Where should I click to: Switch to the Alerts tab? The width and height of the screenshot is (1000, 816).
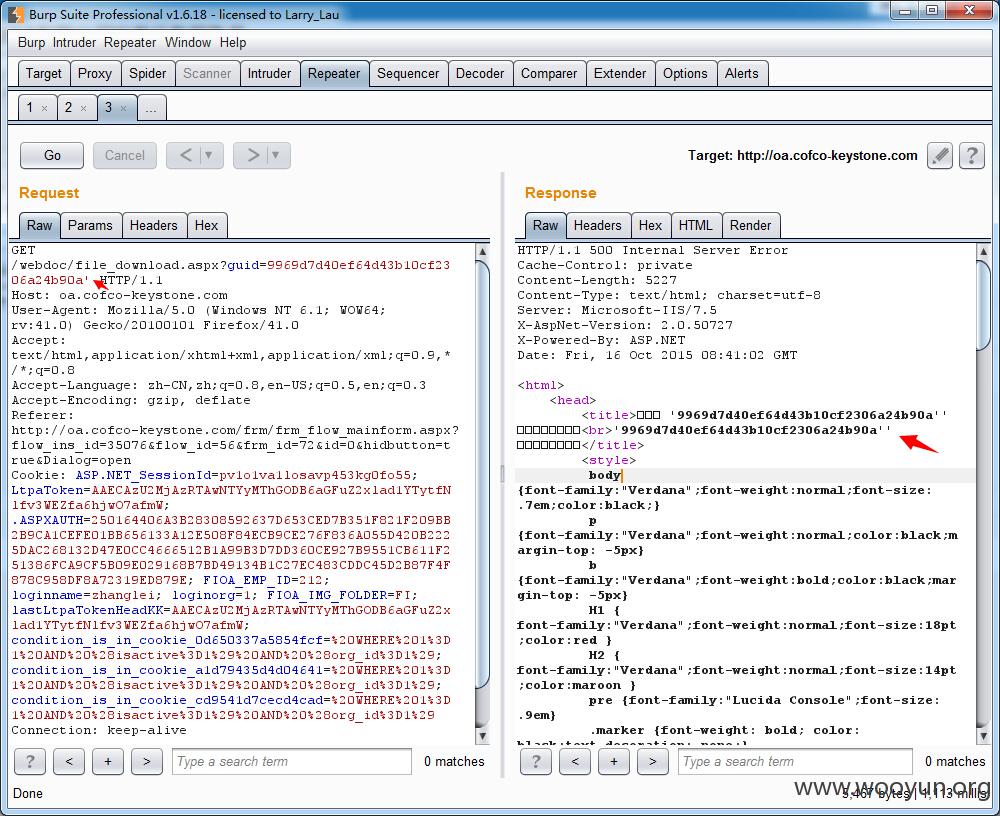click(742, 73)
